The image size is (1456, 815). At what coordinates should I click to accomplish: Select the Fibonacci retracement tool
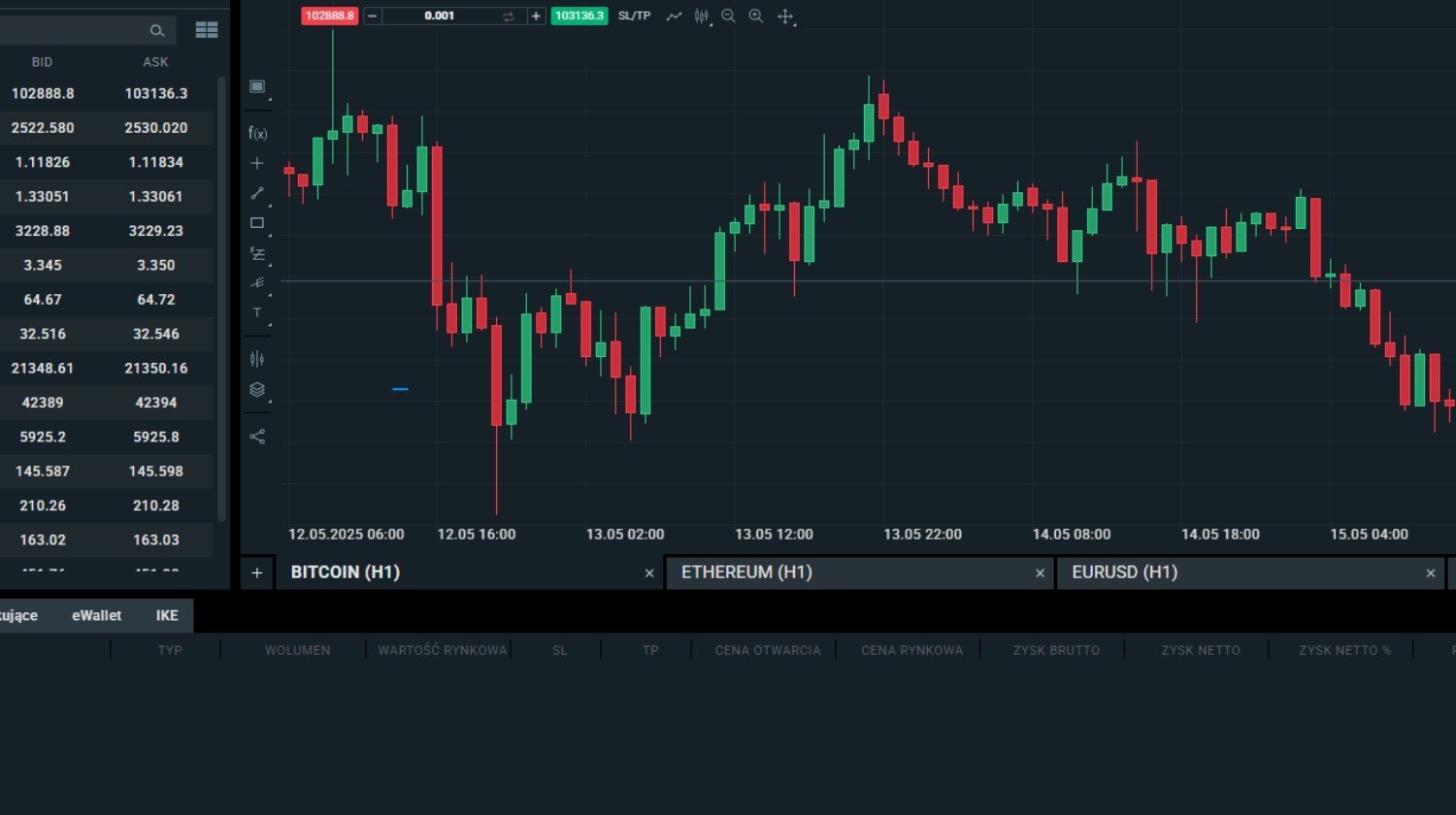257,253
